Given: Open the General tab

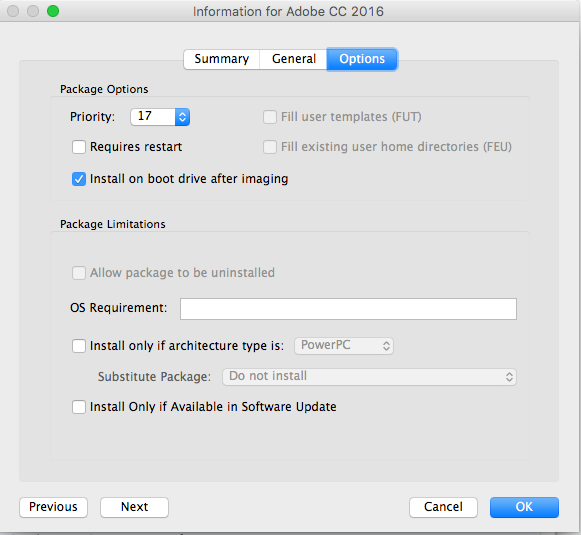Looking at the screenshot, I should (293, 59).
